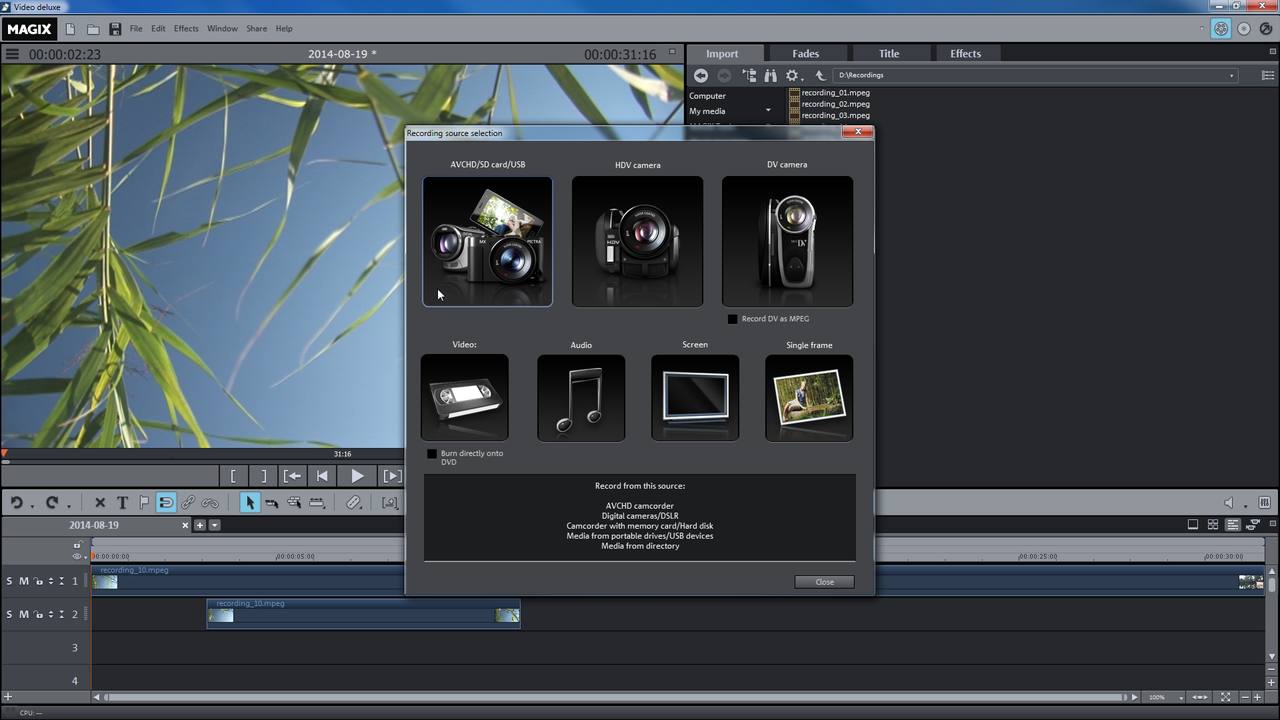Click the search binoculars icon in Import panel
Viewport: 1280px width, 720px height.
pos(770,75)
